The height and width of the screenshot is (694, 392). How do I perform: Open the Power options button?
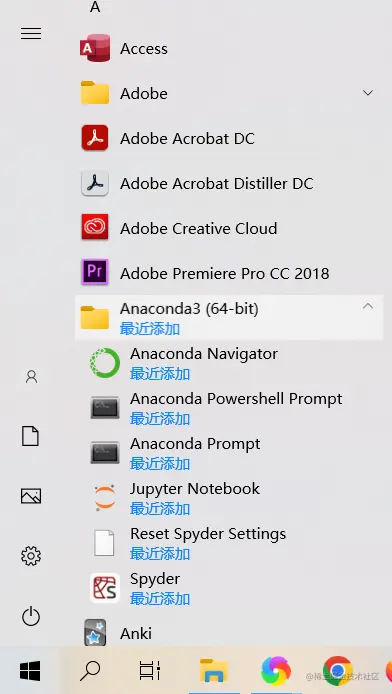(31, 617)
